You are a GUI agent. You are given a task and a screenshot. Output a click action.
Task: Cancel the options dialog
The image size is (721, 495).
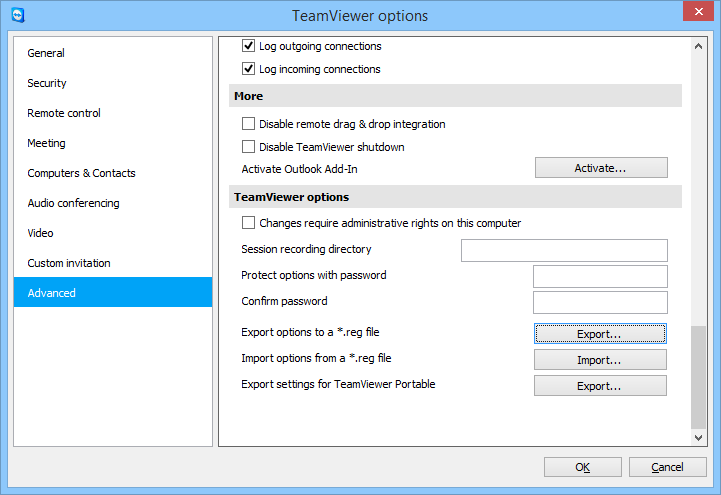667,467
